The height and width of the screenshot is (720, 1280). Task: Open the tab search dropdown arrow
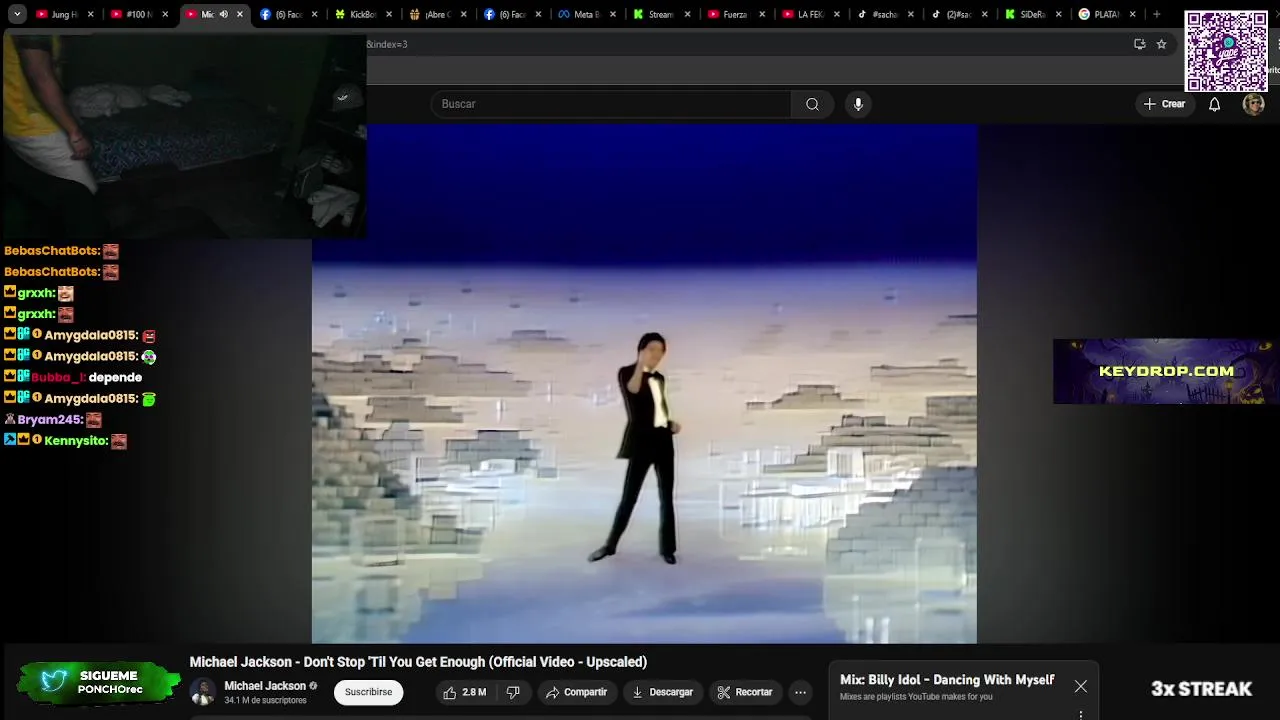coord(17,14)
